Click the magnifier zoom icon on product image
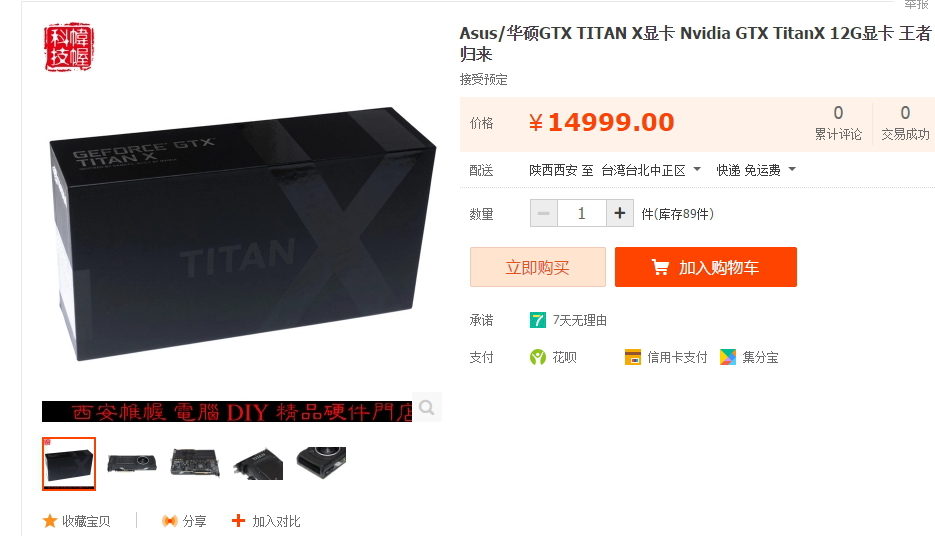 [x=427, y=407]
